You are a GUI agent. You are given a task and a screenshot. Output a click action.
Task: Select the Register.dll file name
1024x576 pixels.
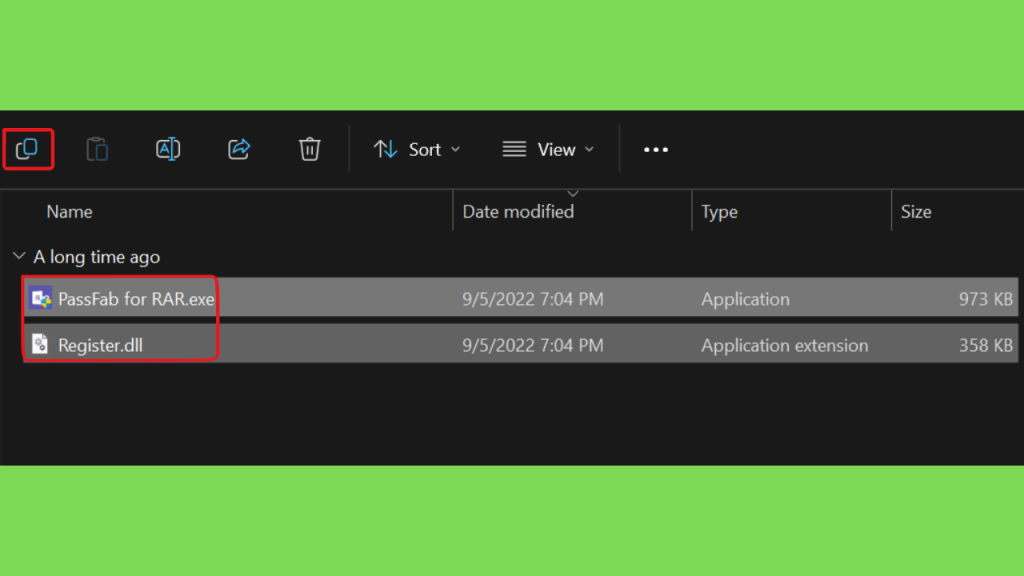tap(100, 345)
